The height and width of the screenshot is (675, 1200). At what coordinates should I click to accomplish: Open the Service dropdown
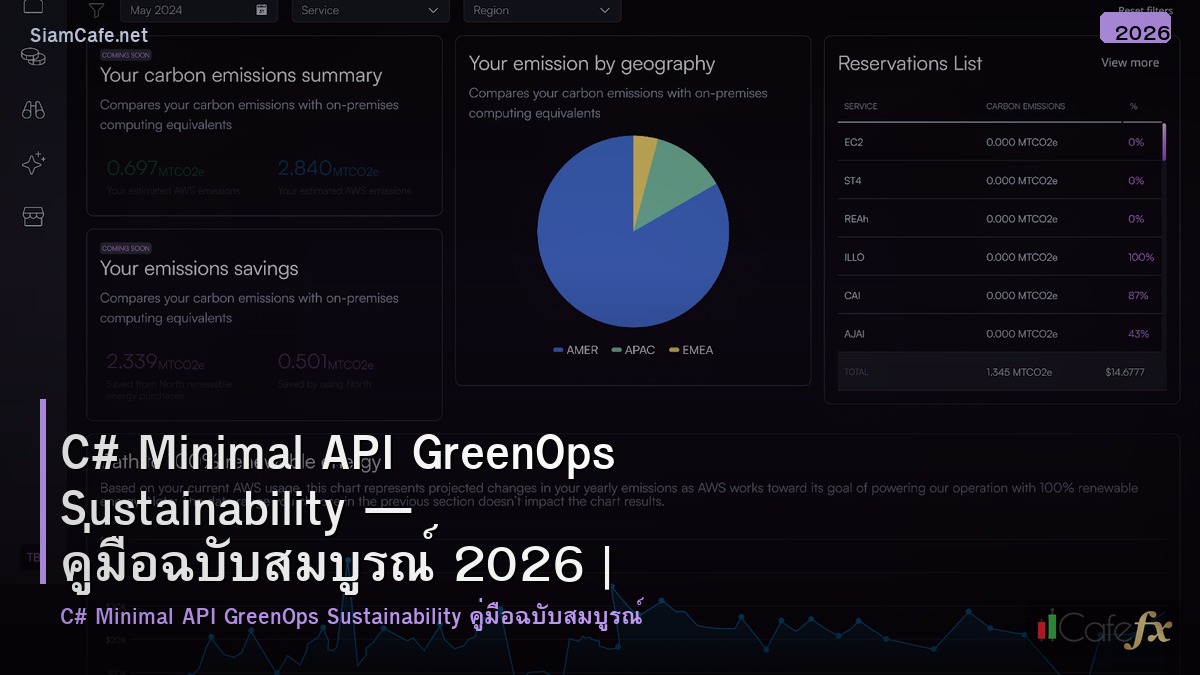[x=370, y=10]
